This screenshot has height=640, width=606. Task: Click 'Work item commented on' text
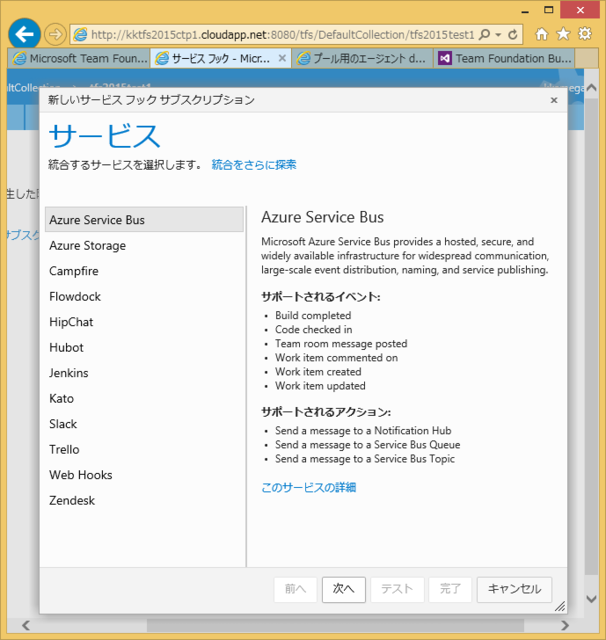tap(336, 358)
